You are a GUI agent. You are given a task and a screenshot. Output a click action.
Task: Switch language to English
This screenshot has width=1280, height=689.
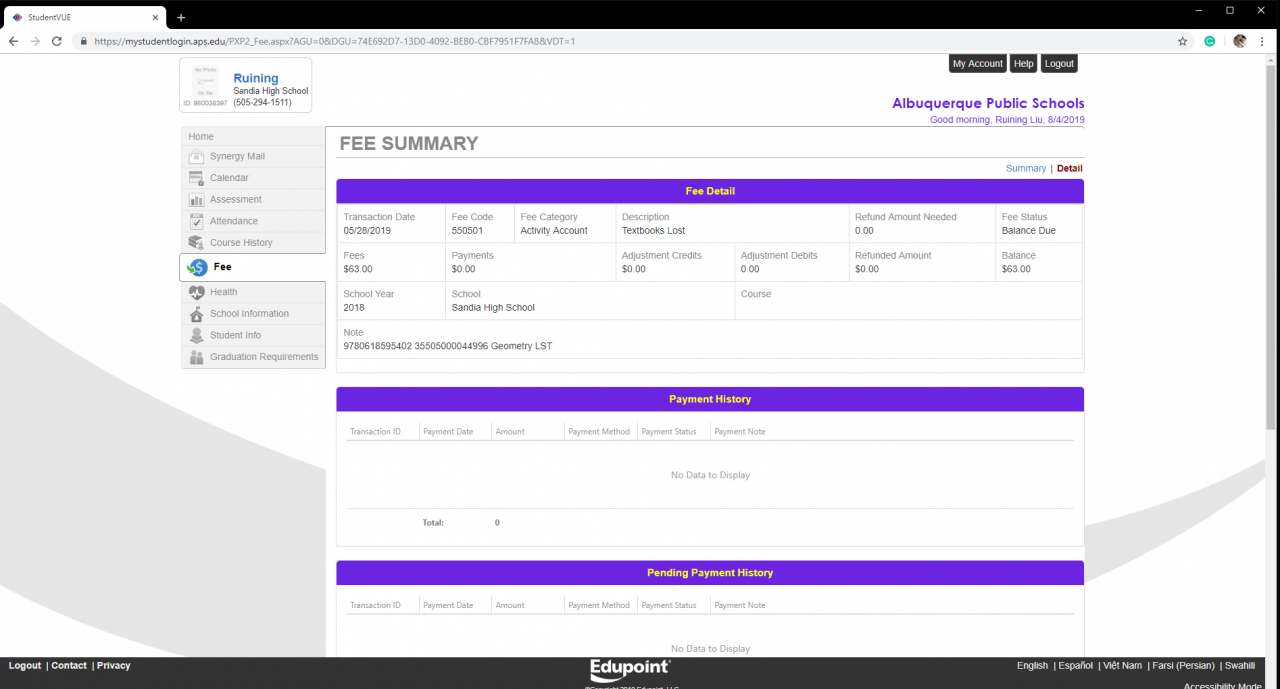tap(1032, 665)
